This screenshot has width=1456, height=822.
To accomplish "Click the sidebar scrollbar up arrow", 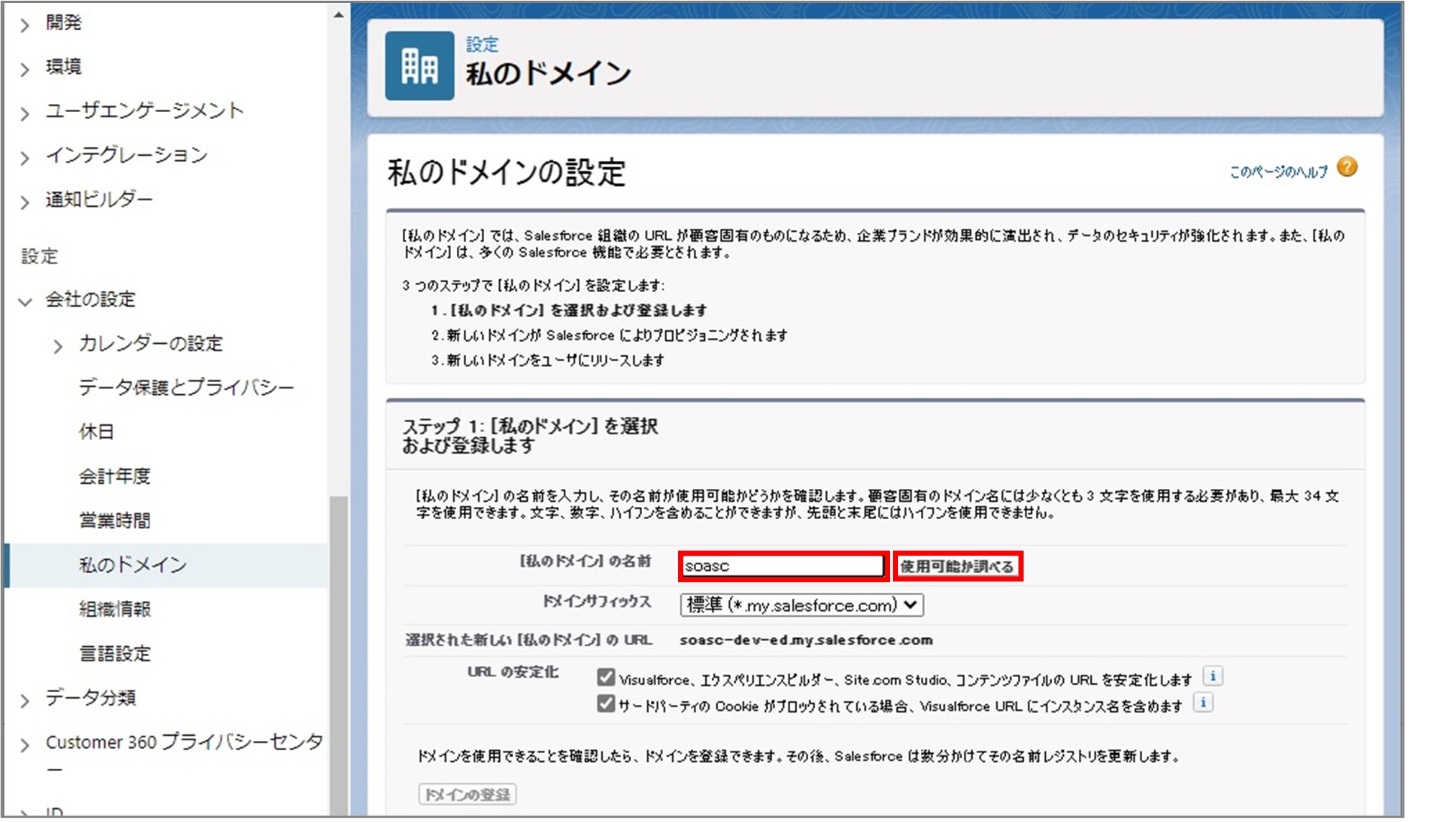I will (x=338, y=14).
